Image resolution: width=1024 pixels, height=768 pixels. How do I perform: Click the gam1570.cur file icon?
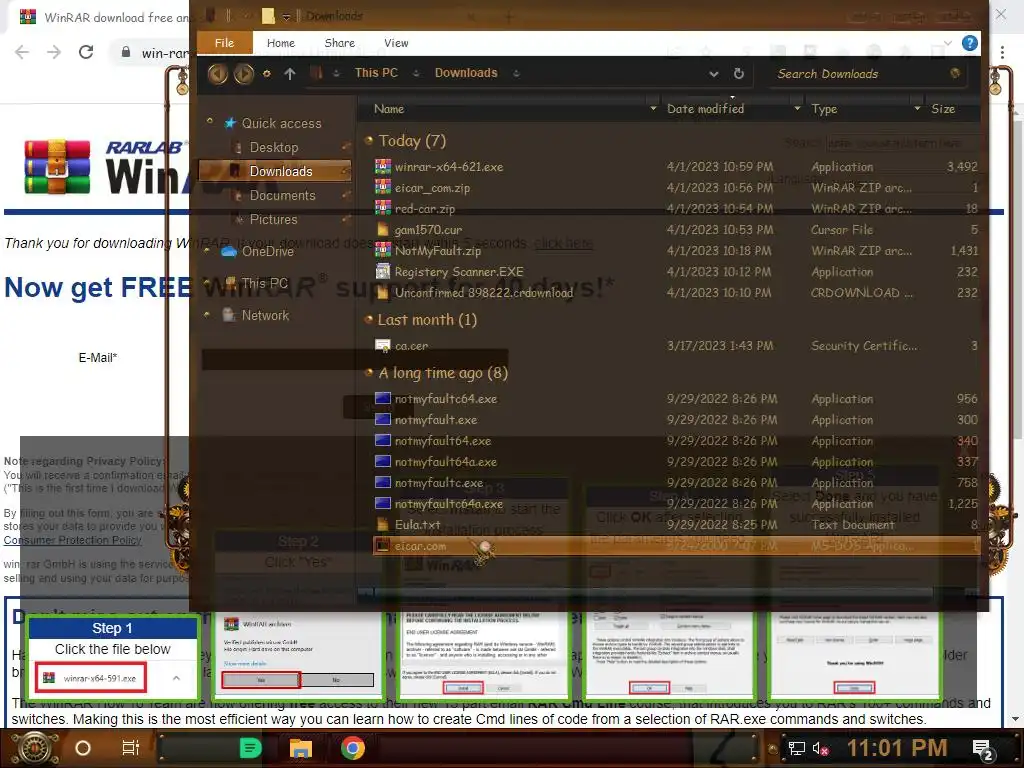coord(383,230)
